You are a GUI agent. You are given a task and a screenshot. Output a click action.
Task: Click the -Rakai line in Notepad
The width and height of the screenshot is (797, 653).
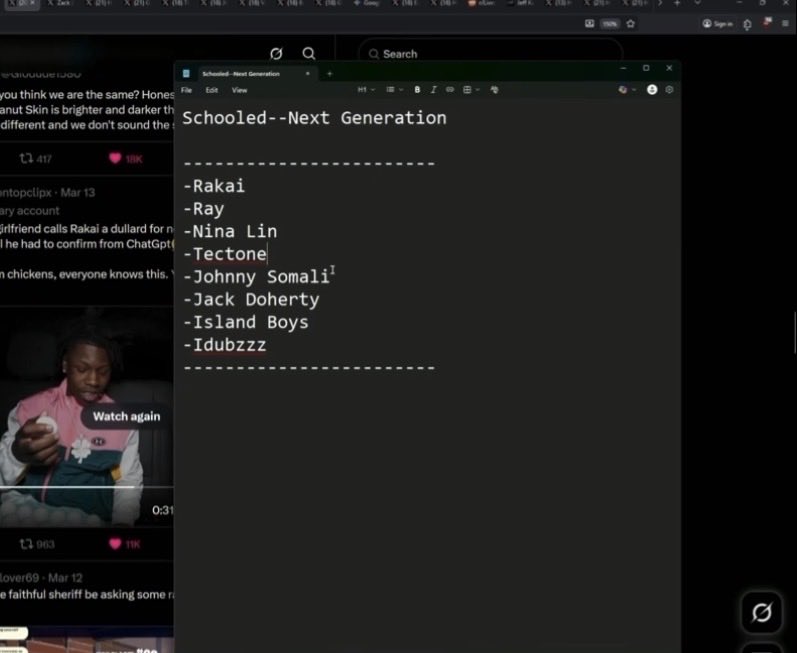(214, 186)
